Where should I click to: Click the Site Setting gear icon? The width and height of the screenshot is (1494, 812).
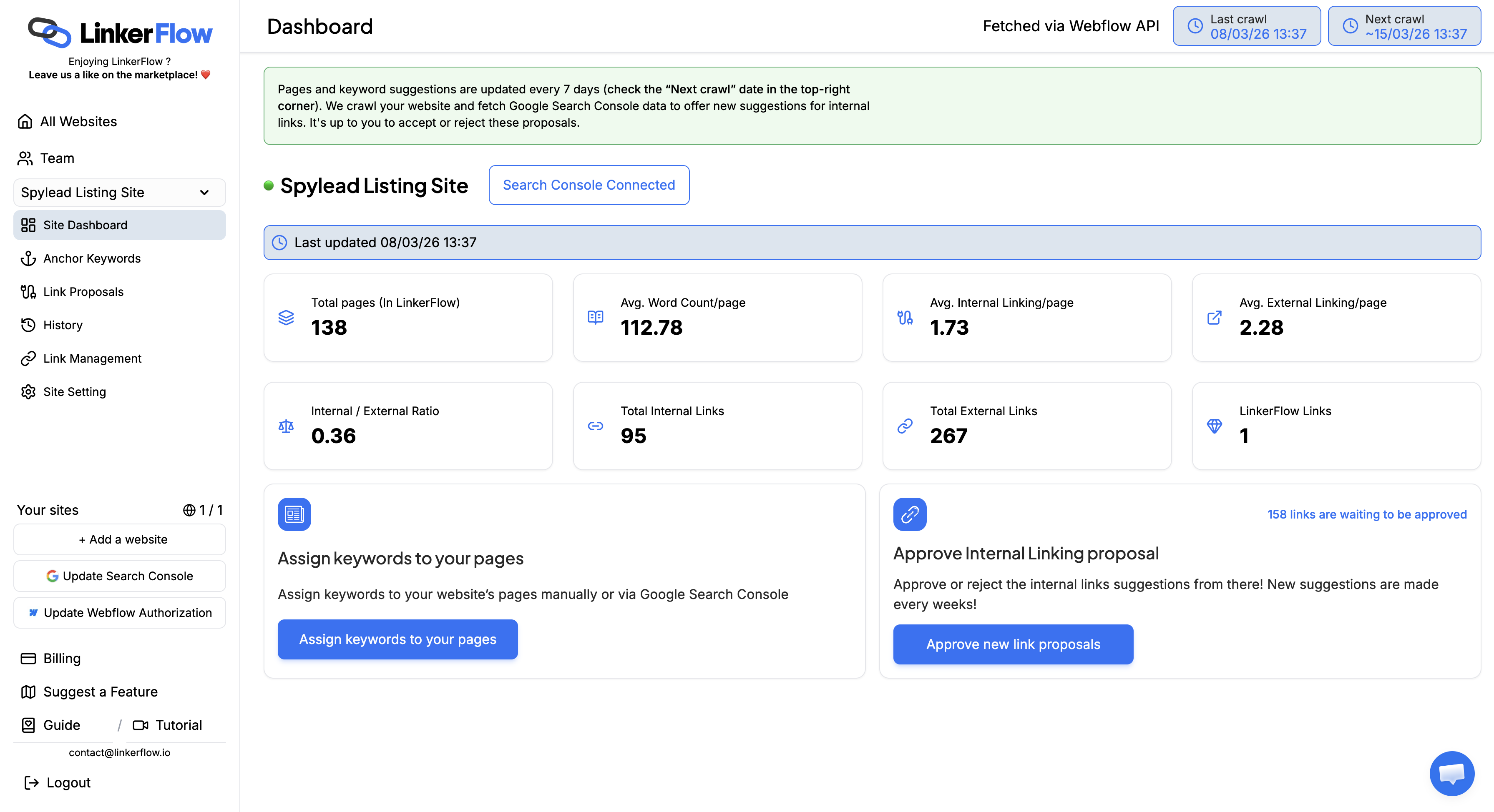pos(28,392)
